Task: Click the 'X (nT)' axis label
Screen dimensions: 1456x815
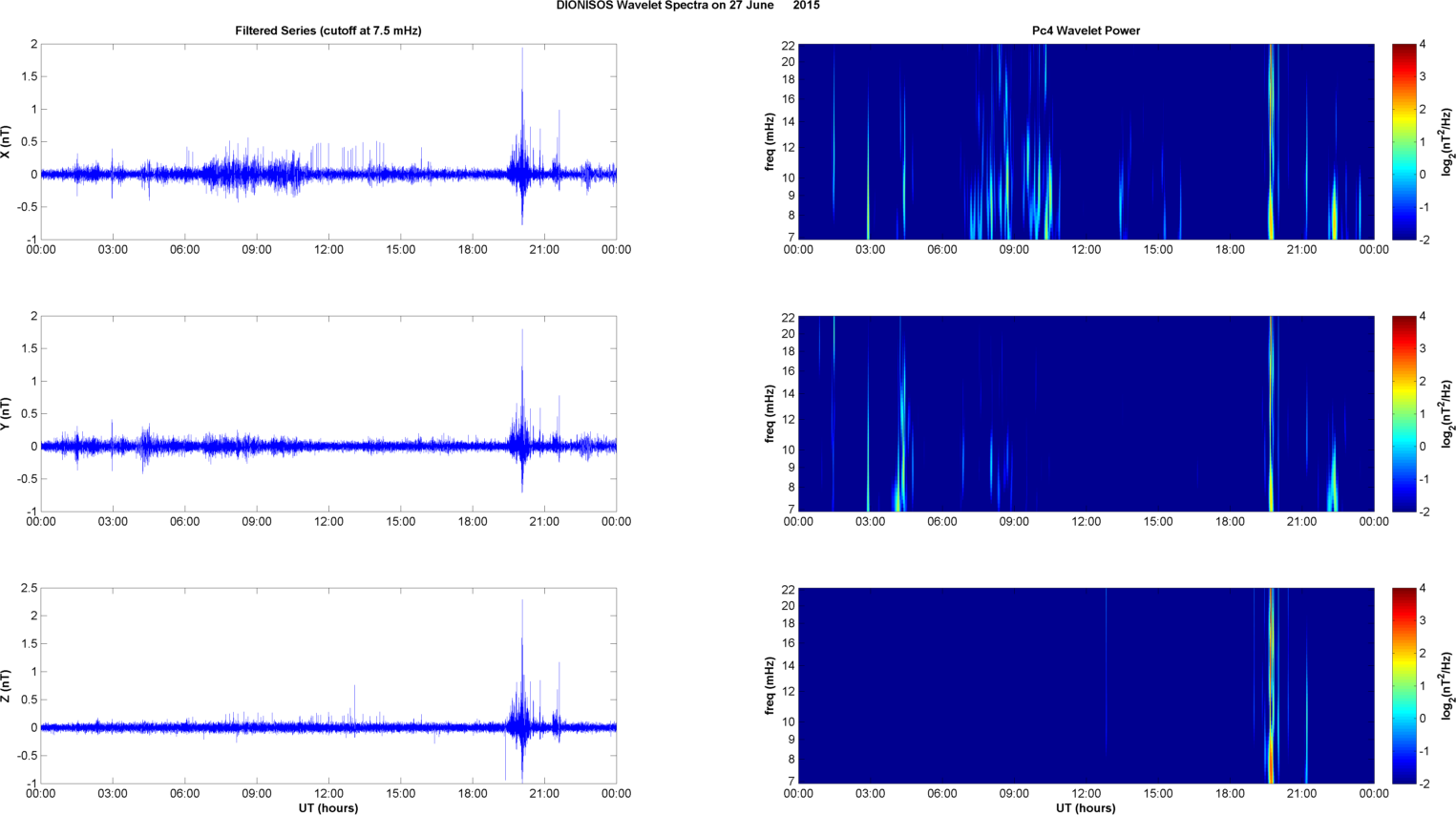Action: point(7,141)
